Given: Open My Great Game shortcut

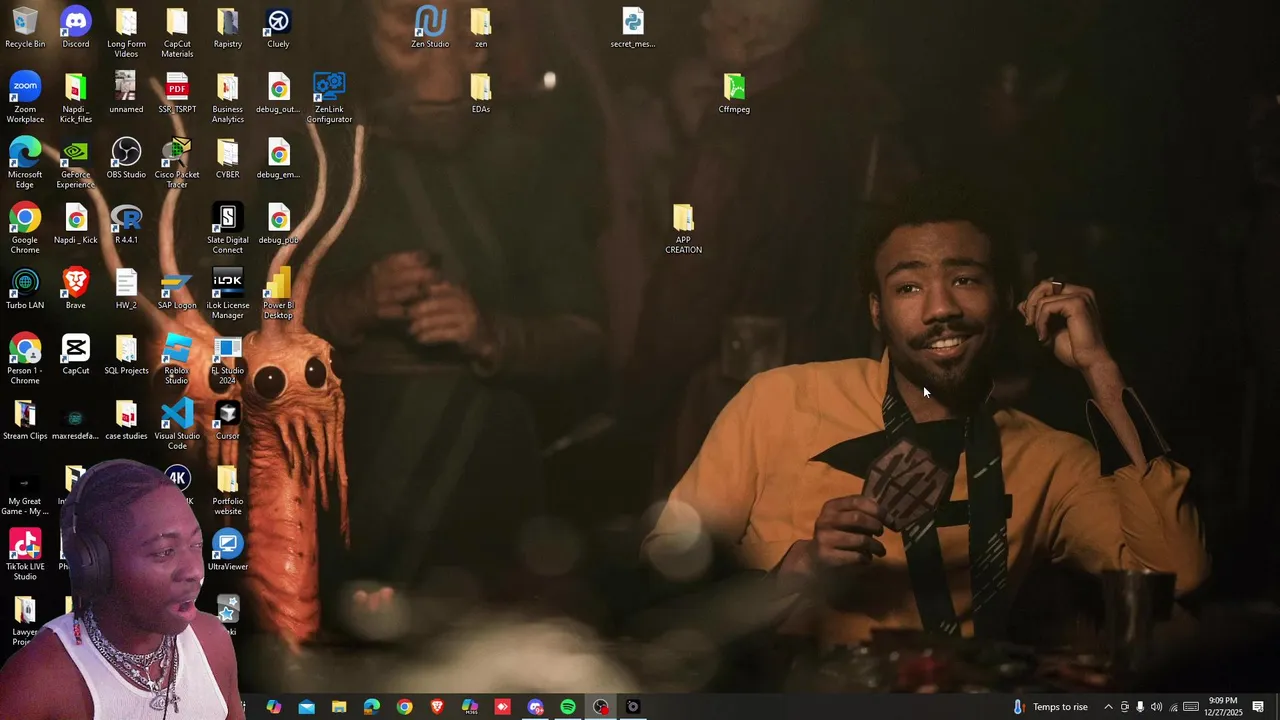Looking at the screenshot, I should [25, 490].
